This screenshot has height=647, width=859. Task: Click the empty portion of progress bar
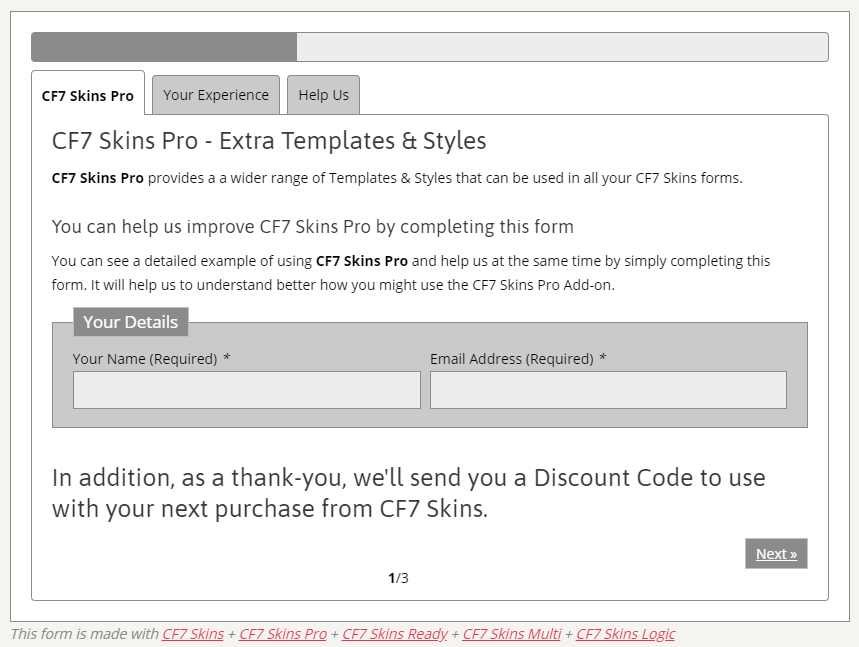pyautogui.click(x=561, y=47)
